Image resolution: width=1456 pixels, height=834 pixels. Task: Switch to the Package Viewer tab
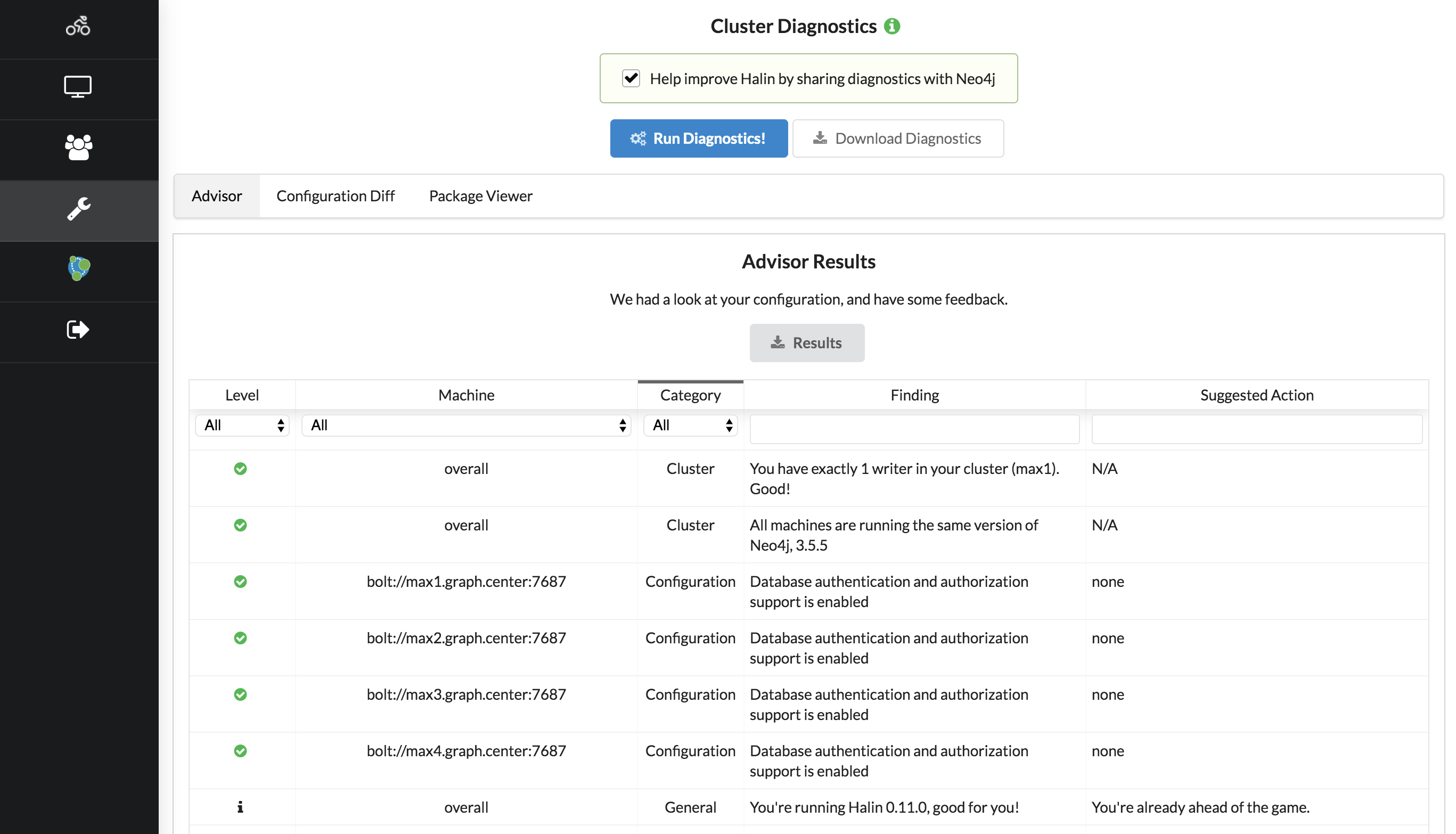tap(480, 196)
